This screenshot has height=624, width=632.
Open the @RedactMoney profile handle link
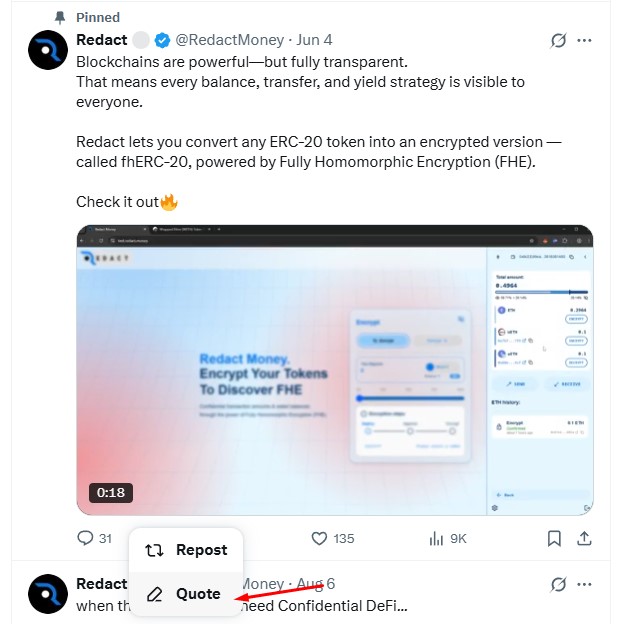(230, 40)
